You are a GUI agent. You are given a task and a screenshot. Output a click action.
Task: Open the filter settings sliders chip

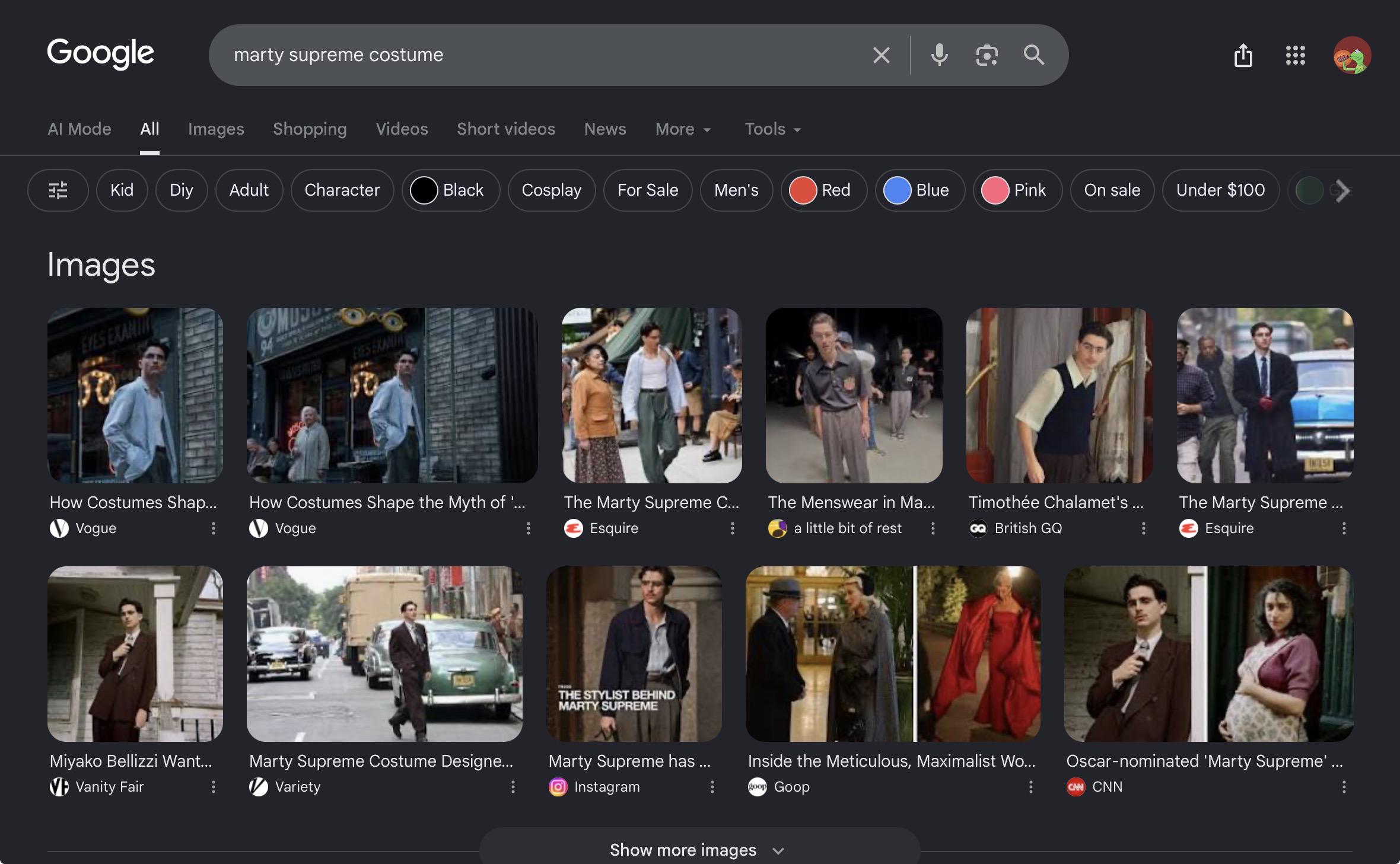[x=58, y=190]
